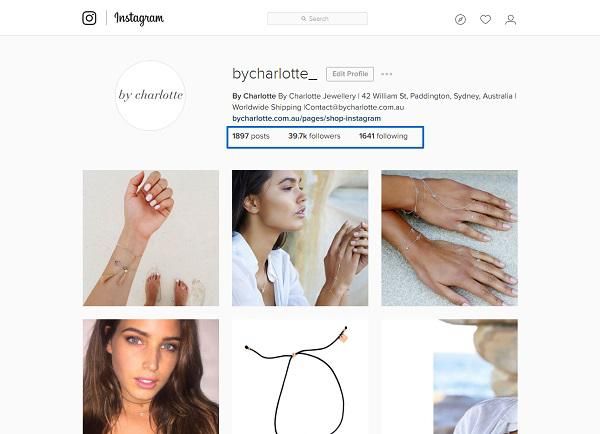Open the woman in white shirt photo
Viewport: 600px width, 434px height.
(x=300, y=238)
